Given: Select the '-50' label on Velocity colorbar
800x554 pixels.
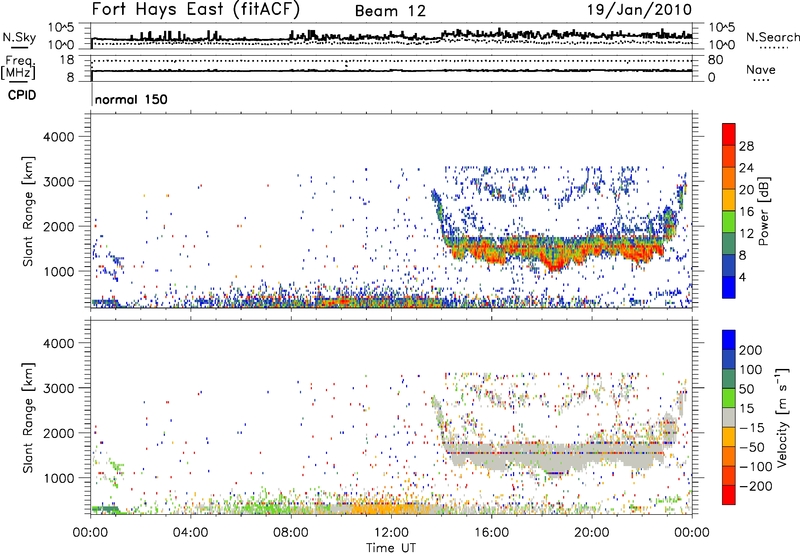Looking at the screenshot, I should pyautogui.click(x=753, y=448).
